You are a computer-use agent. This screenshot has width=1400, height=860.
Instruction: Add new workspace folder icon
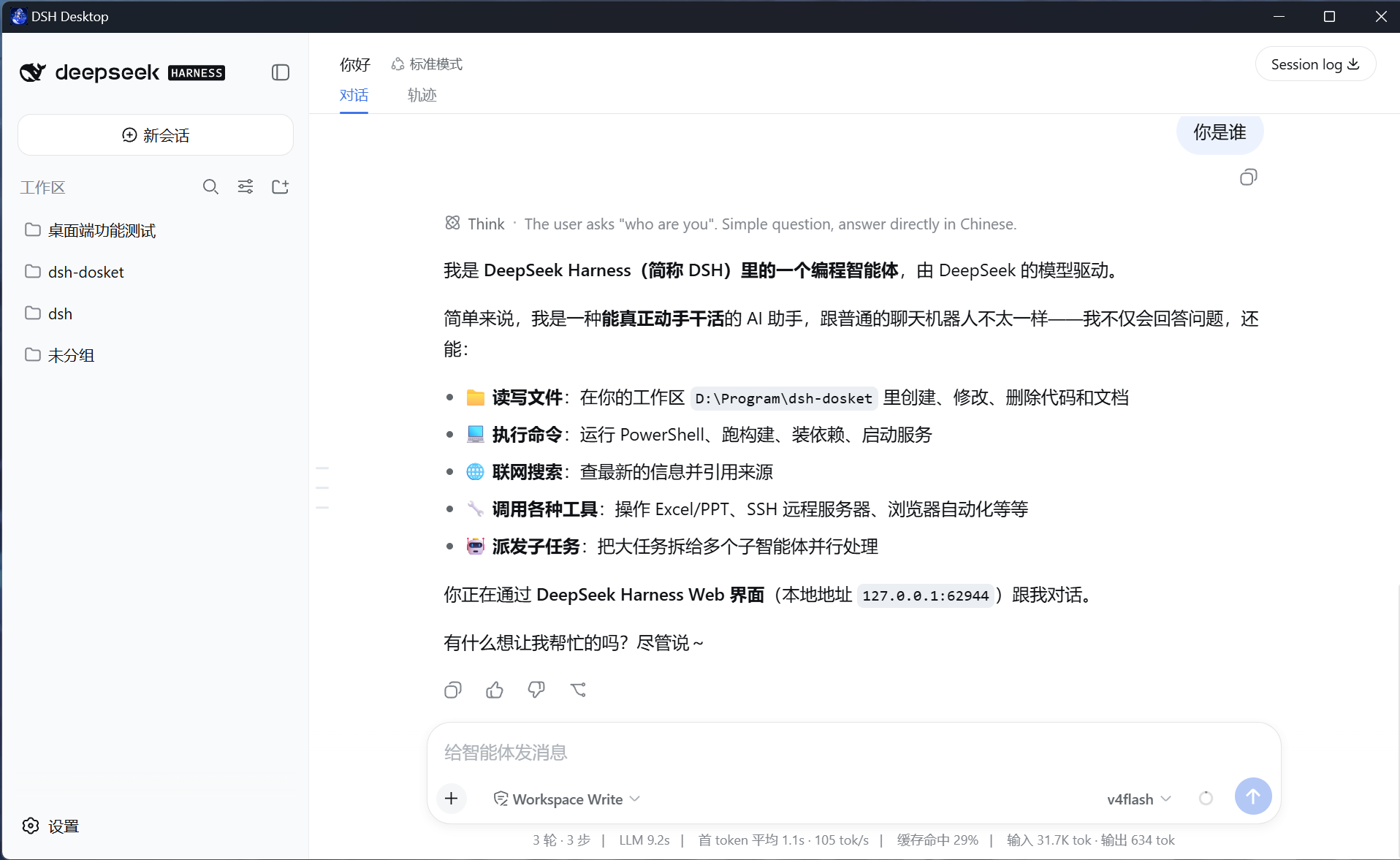coord(281,187)
